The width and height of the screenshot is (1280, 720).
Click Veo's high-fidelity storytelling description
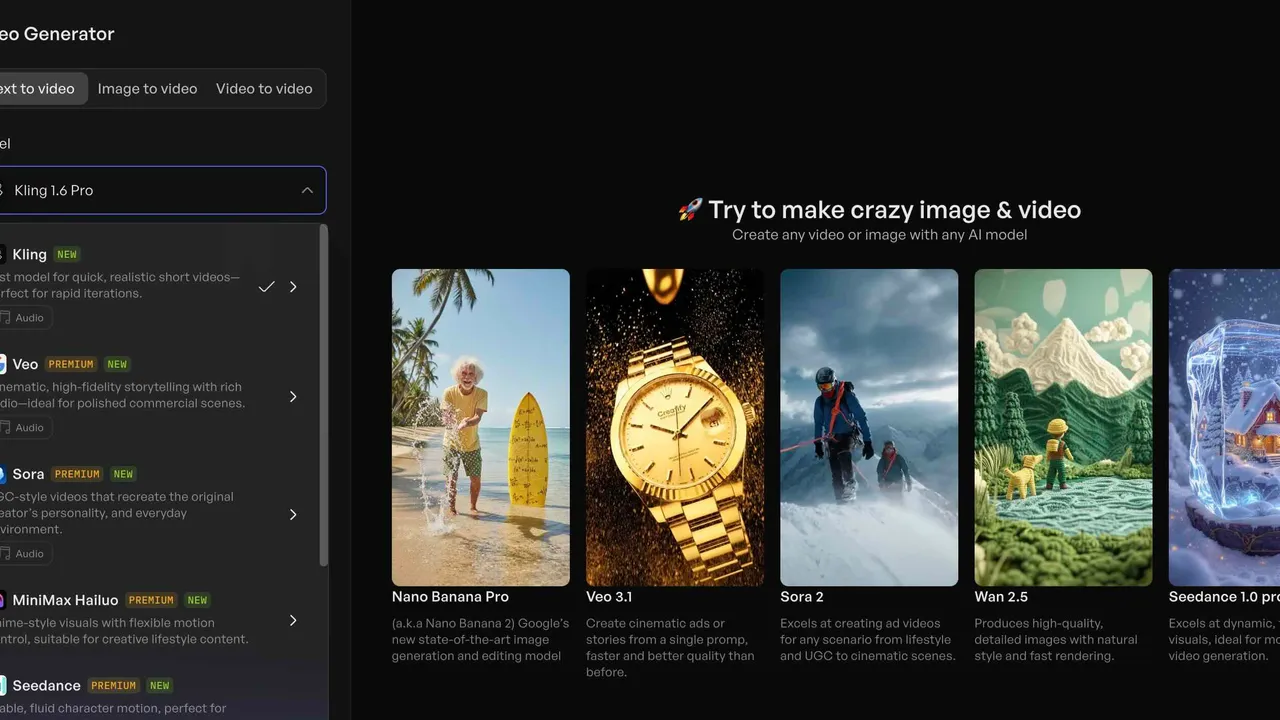pyautogui.click(x=122, y=395)
